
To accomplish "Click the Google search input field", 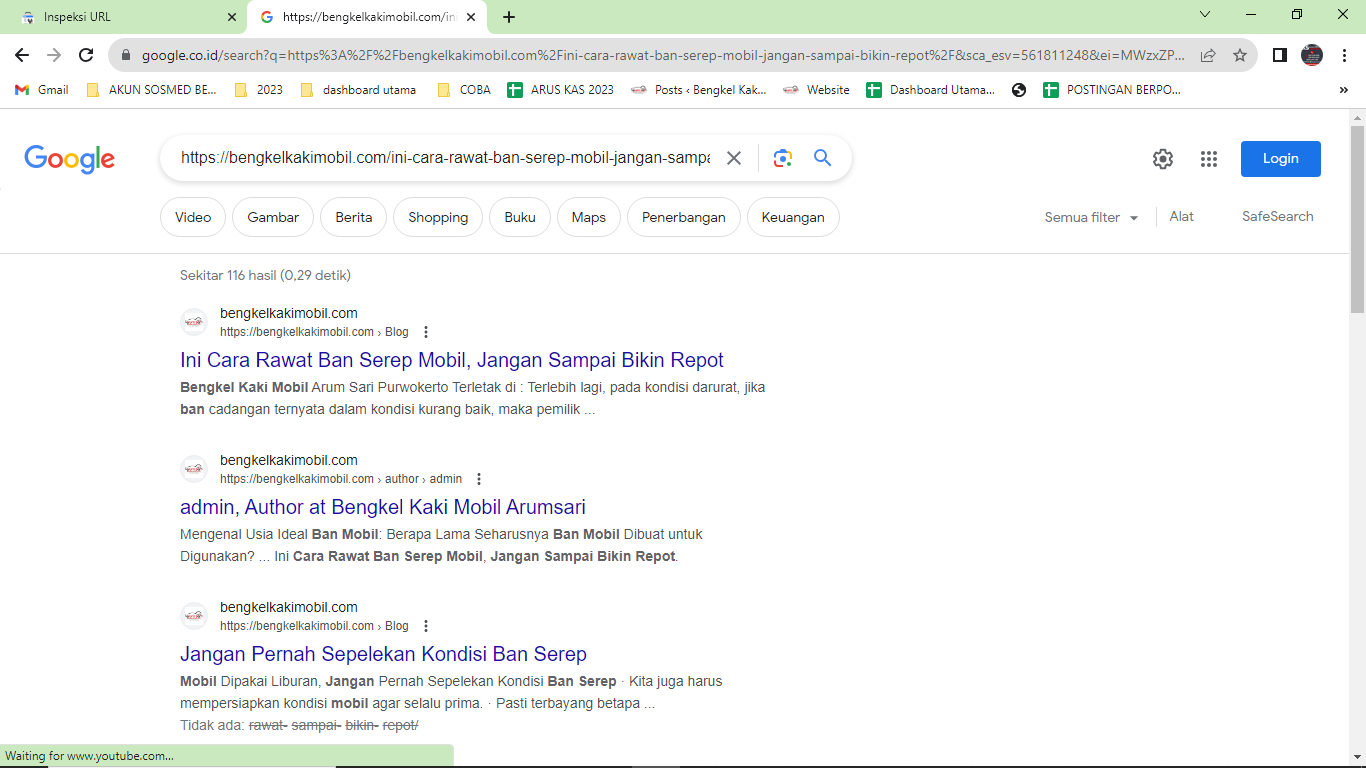I will click(x=446, y=158).
